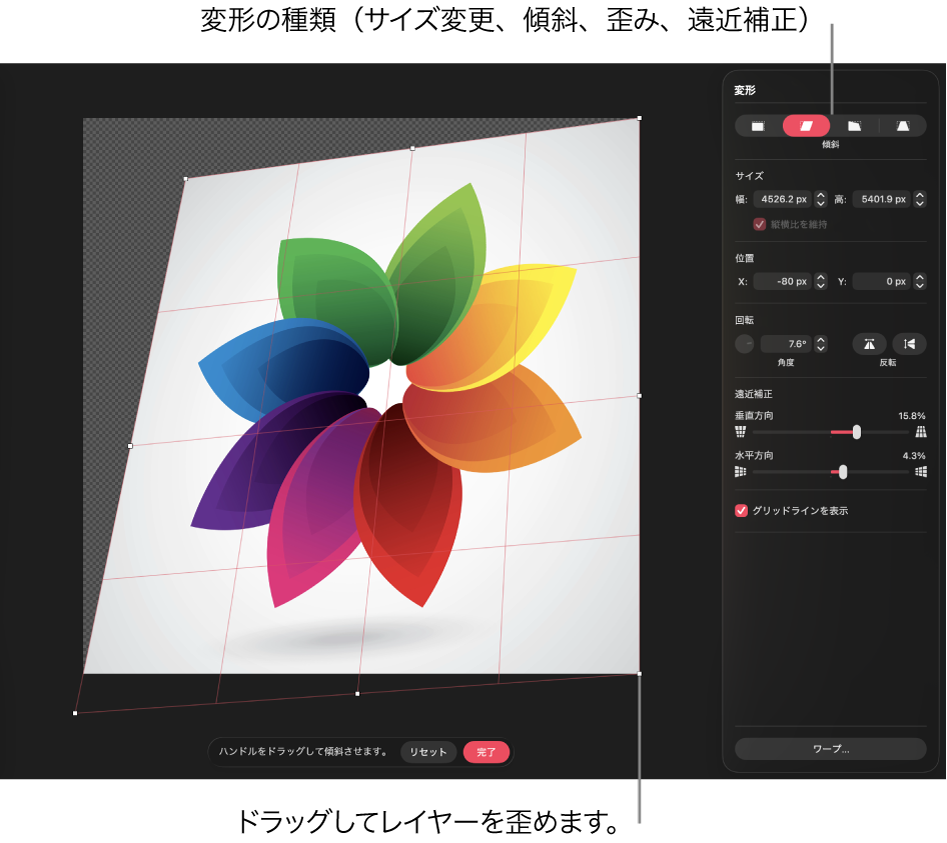Click the 完了 button
947x843 pixels.
pyautogui.click(x=486, y=752)
